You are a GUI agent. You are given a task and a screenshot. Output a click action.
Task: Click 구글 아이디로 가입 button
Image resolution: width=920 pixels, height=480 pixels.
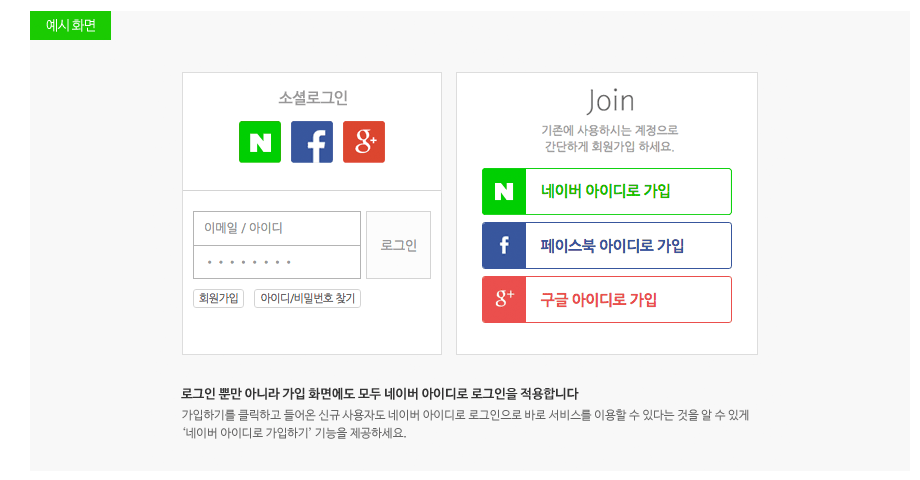(x=607, y=300)
